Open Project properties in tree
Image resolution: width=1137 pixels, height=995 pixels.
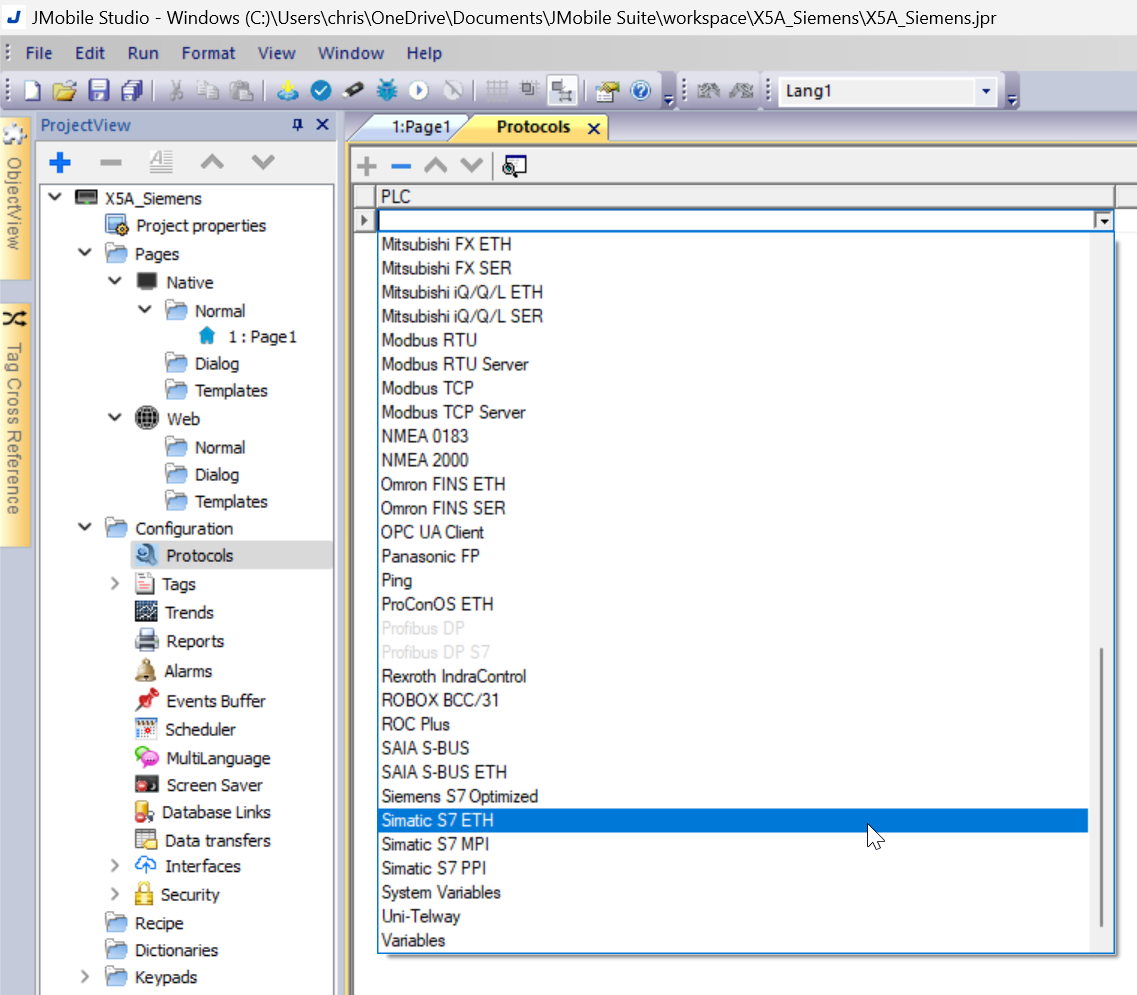pos(201,226)
